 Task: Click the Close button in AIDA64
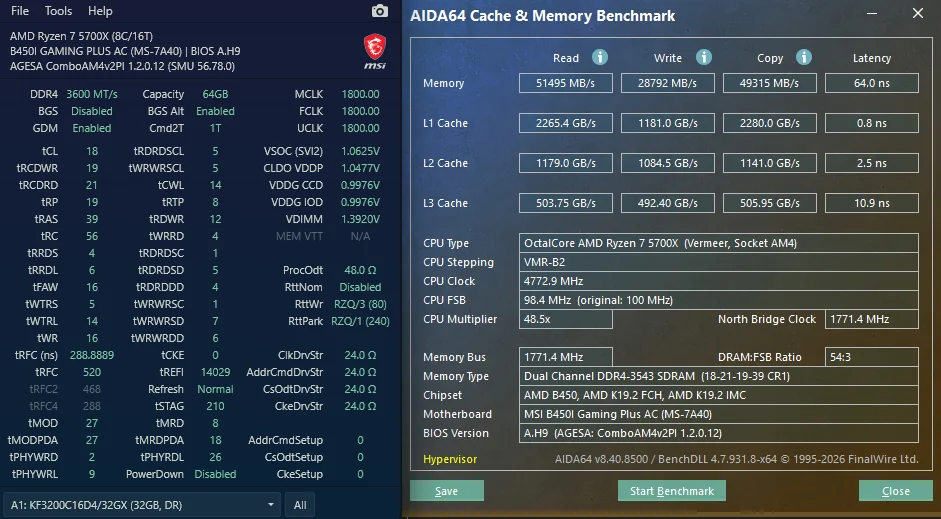pyautogui.click(x=895, y=491)
